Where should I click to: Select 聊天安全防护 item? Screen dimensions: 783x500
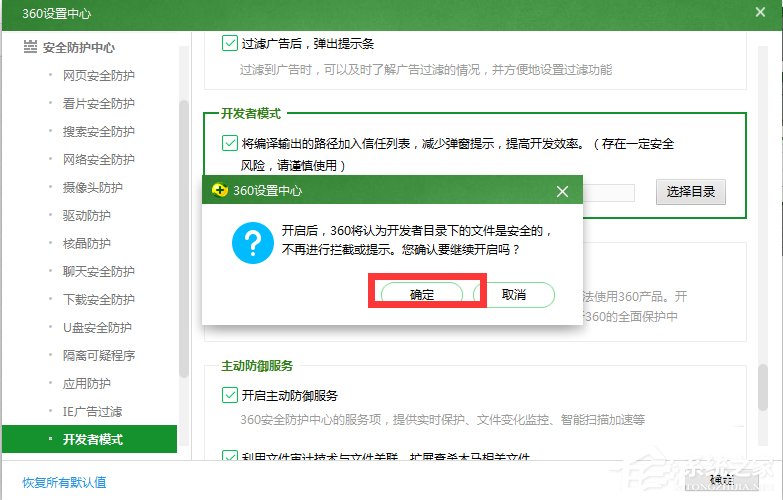98,271
